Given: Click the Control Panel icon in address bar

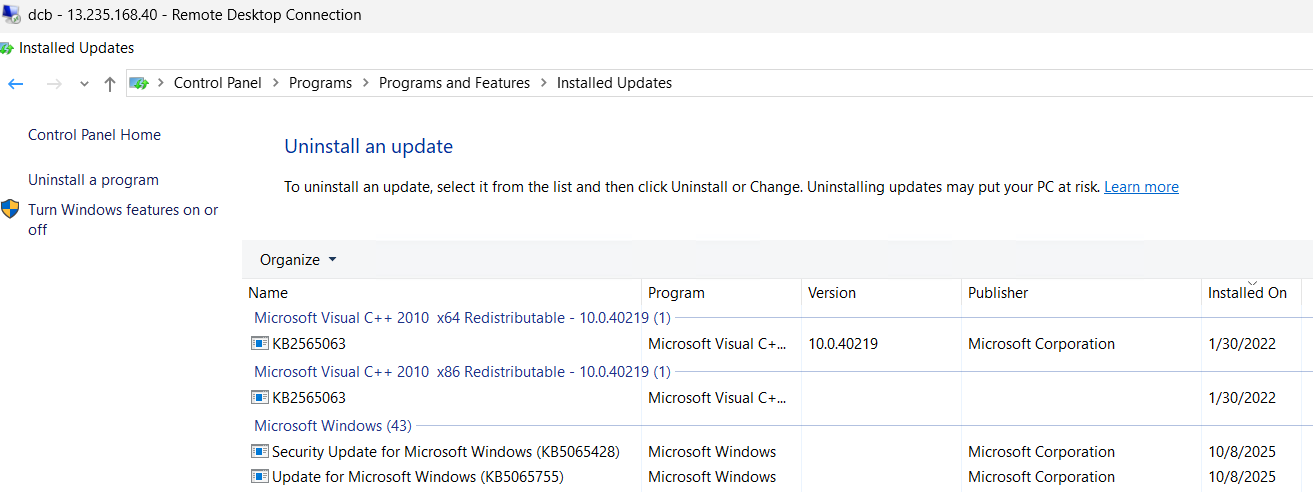Looking at the screenshot, I should pos(139,83).
